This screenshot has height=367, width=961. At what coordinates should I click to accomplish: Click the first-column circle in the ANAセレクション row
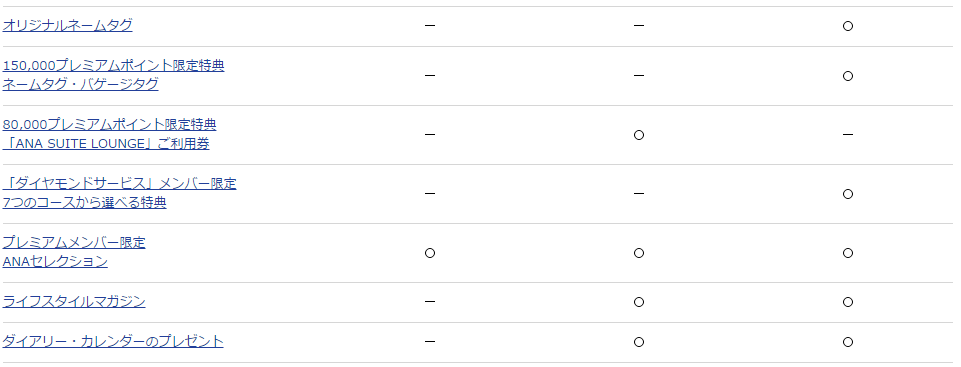click(430, 253)
